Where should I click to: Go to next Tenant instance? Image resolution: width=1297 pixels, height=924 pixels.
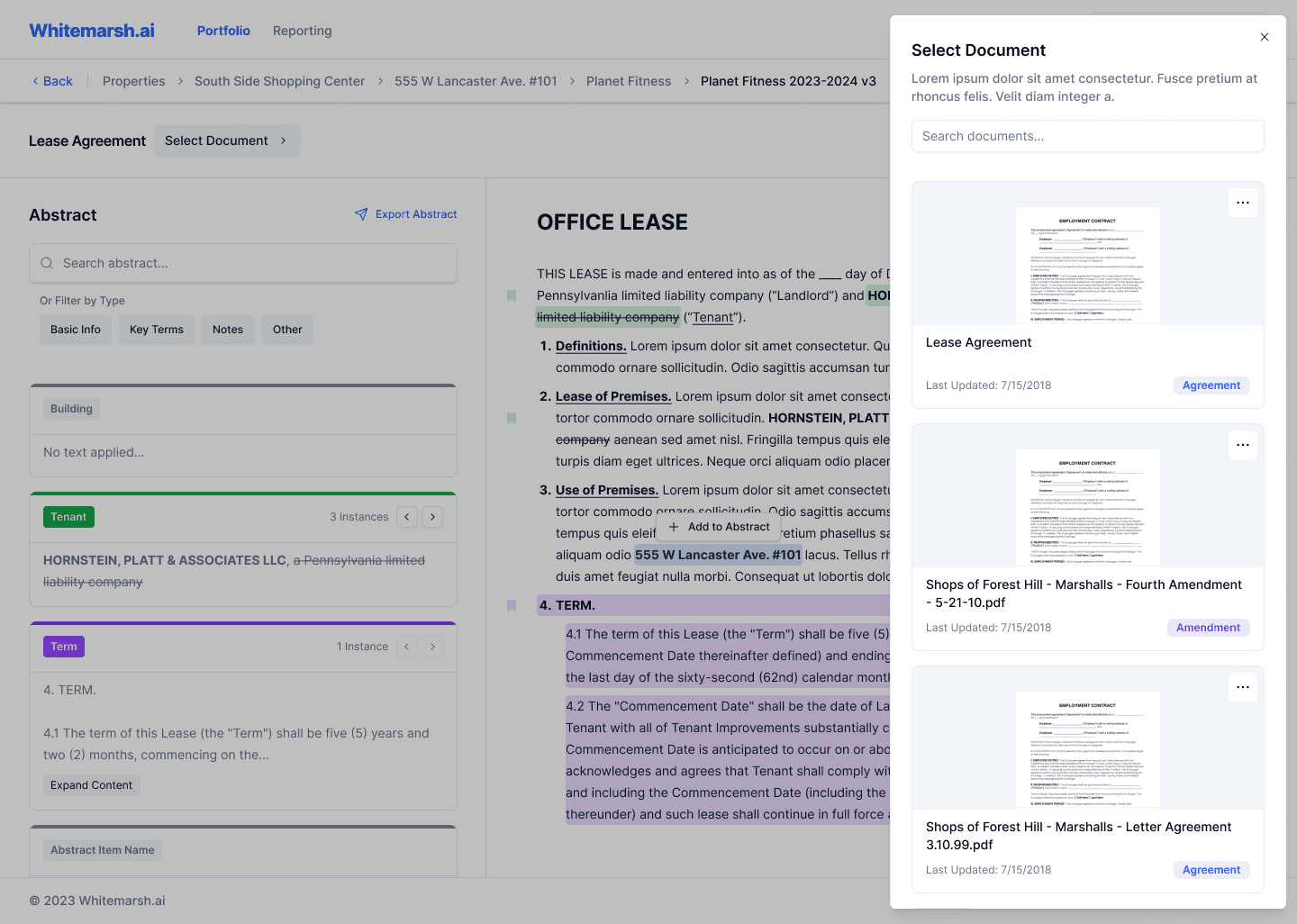432,517
